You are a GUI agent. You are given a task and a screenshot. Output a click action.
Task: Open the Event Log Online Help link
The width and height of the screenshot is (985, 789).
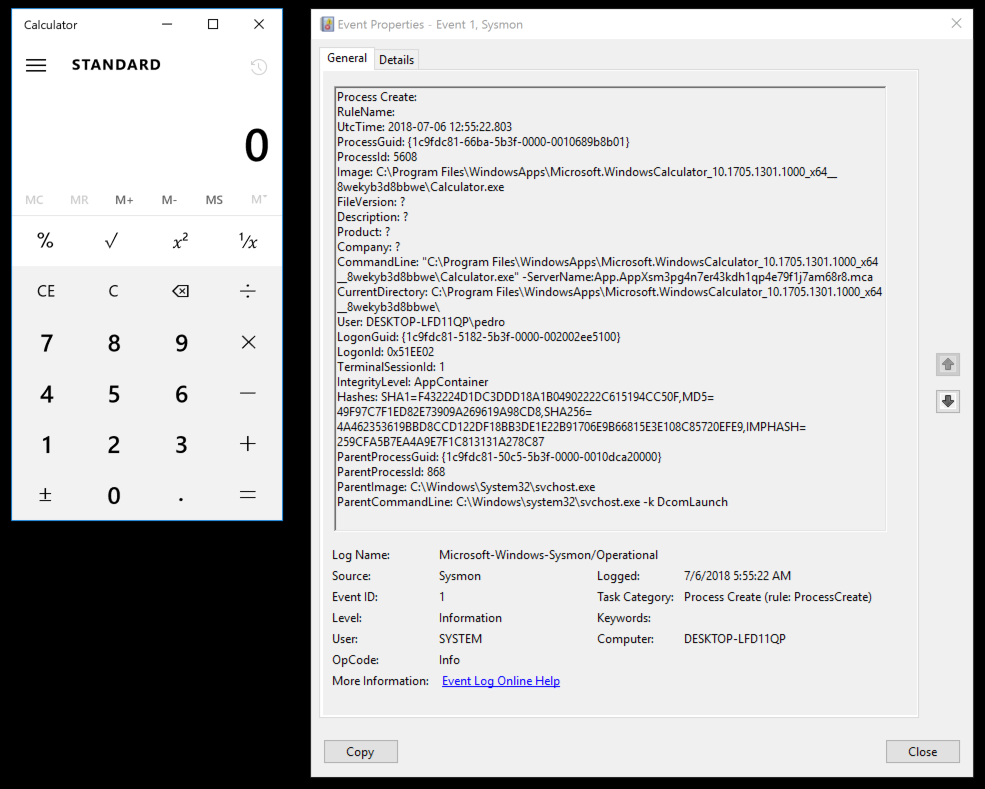(501, 681)
